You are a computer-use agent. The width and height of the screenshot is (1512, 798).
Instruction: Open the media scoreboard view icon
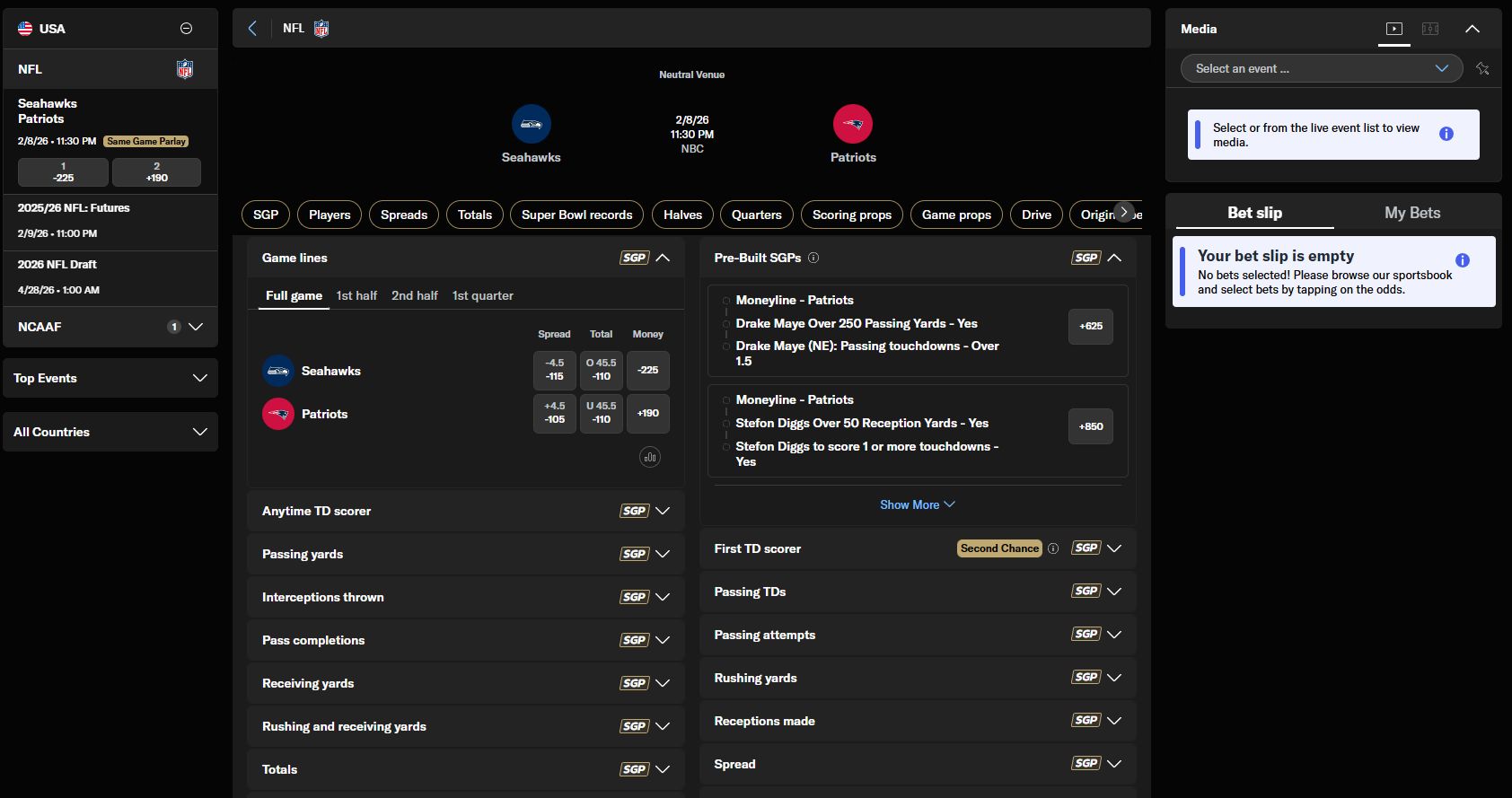(1430, 29)
